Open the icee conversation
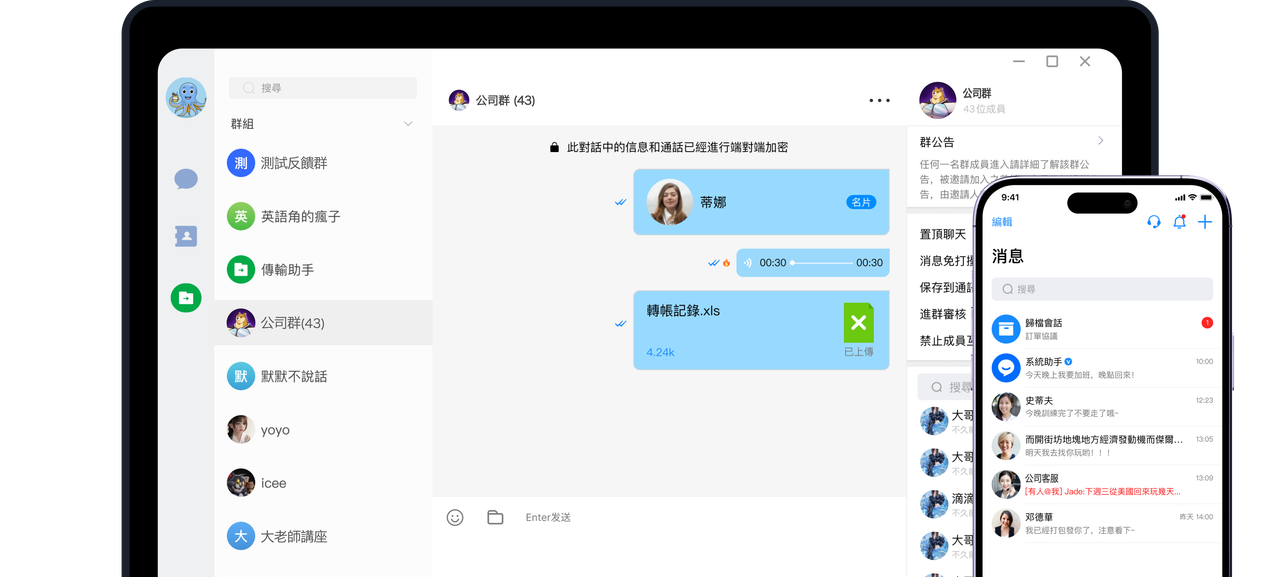Screen dimensions: 1280x577 (323, 483)
